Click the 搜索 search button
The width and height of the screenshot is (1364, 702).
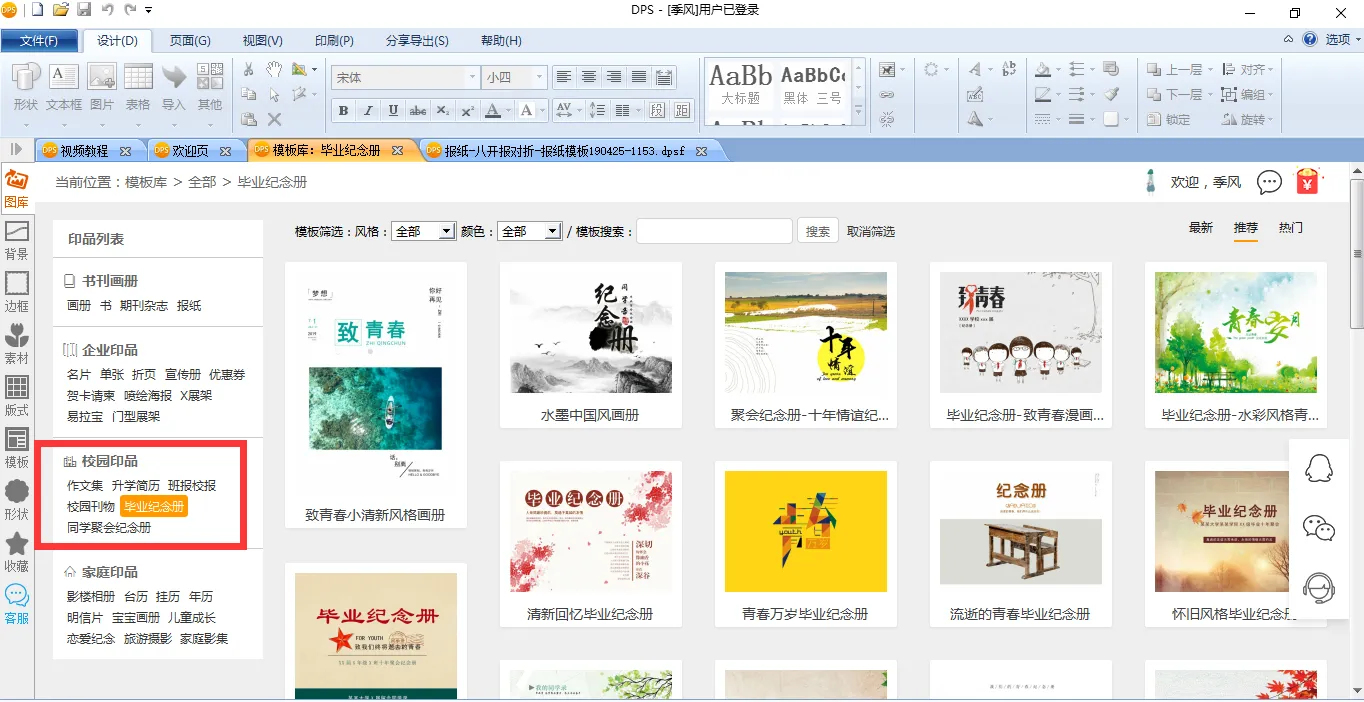click(818, 231)
